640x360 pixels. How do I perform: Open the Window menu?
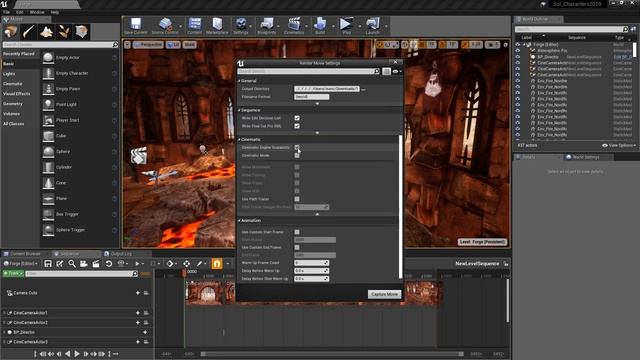[37, 12]
